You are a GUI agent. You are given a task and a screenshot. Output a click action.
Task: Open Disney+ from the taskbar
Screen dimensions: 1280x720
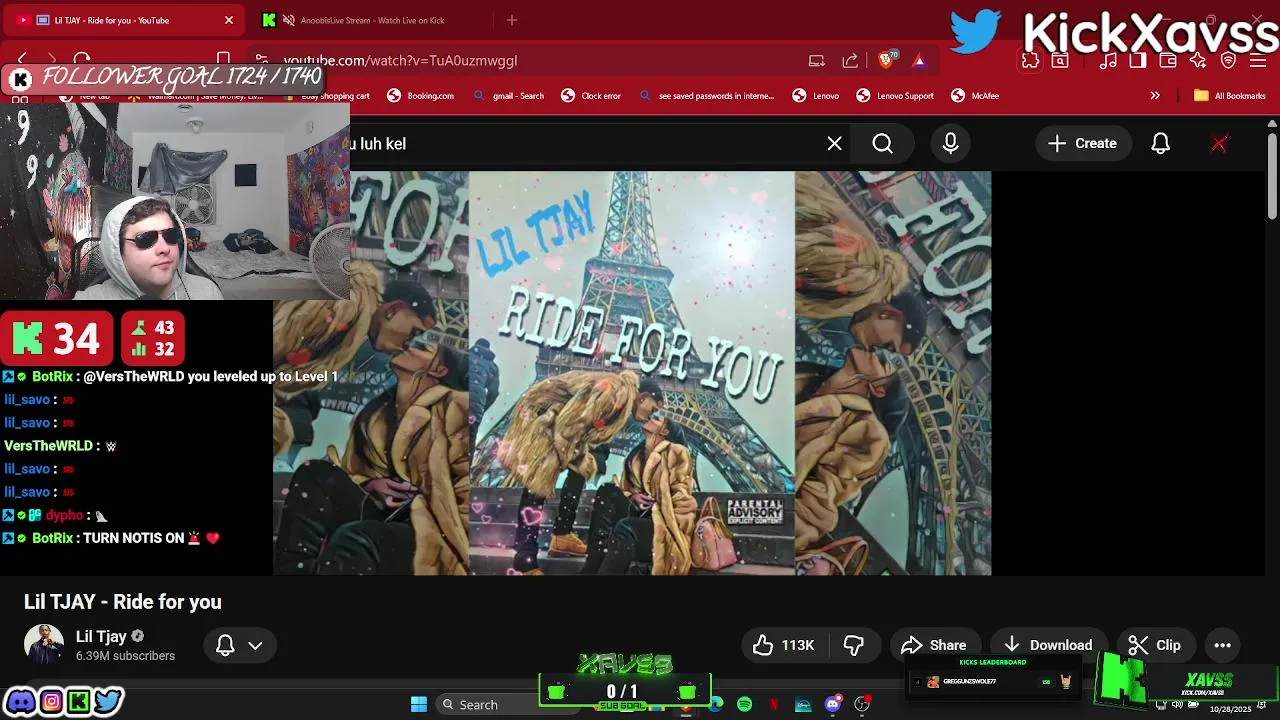click(803, 705)
